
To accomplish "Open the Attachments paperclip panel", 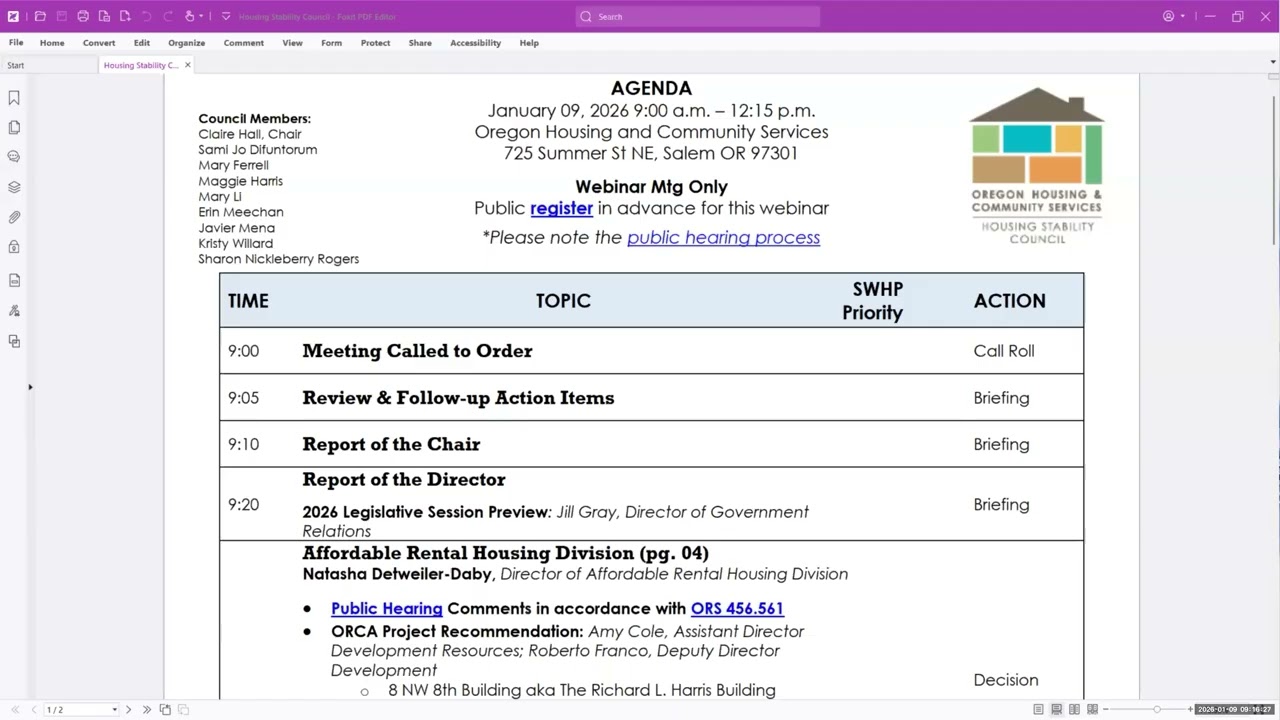I will [x=14, y=217].
